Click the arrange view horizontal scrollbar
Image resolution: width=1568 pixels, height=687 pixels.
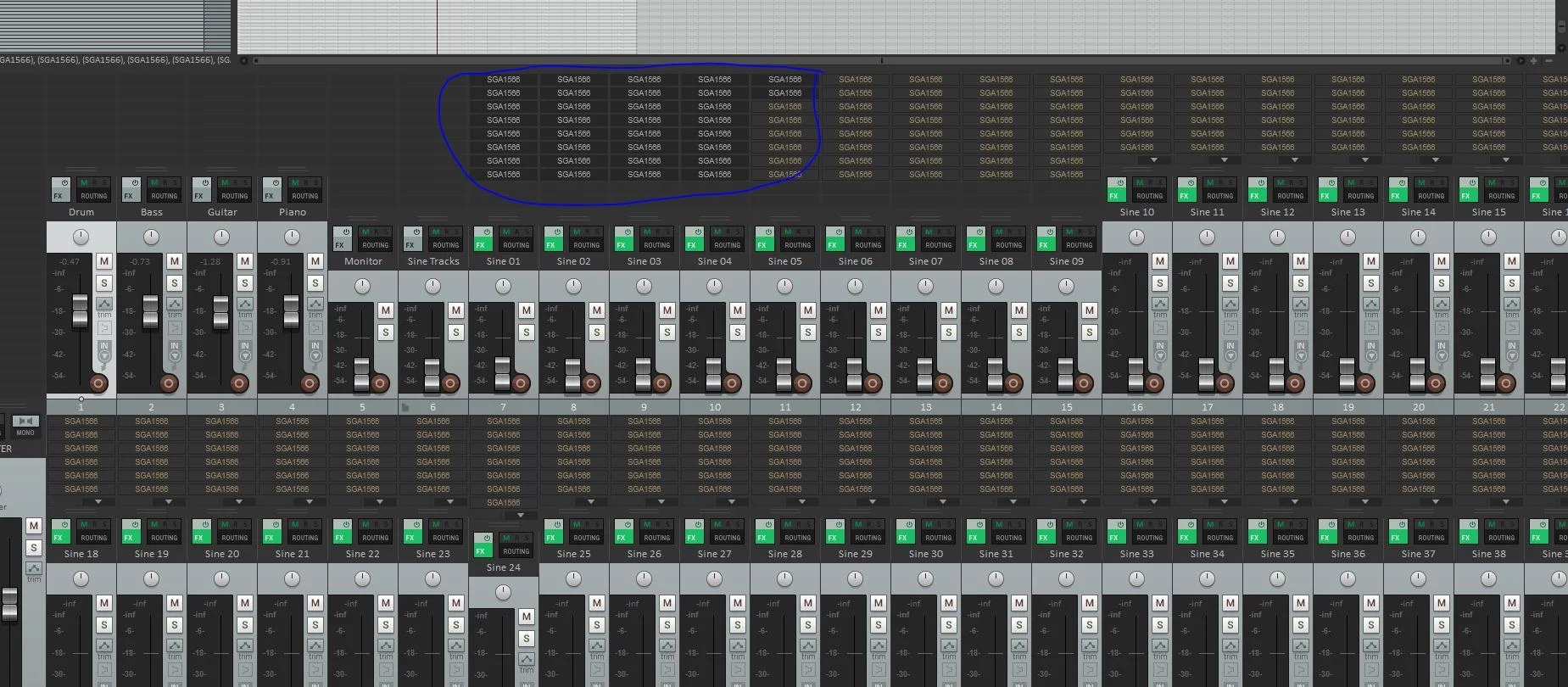click(x=882, y=60)
